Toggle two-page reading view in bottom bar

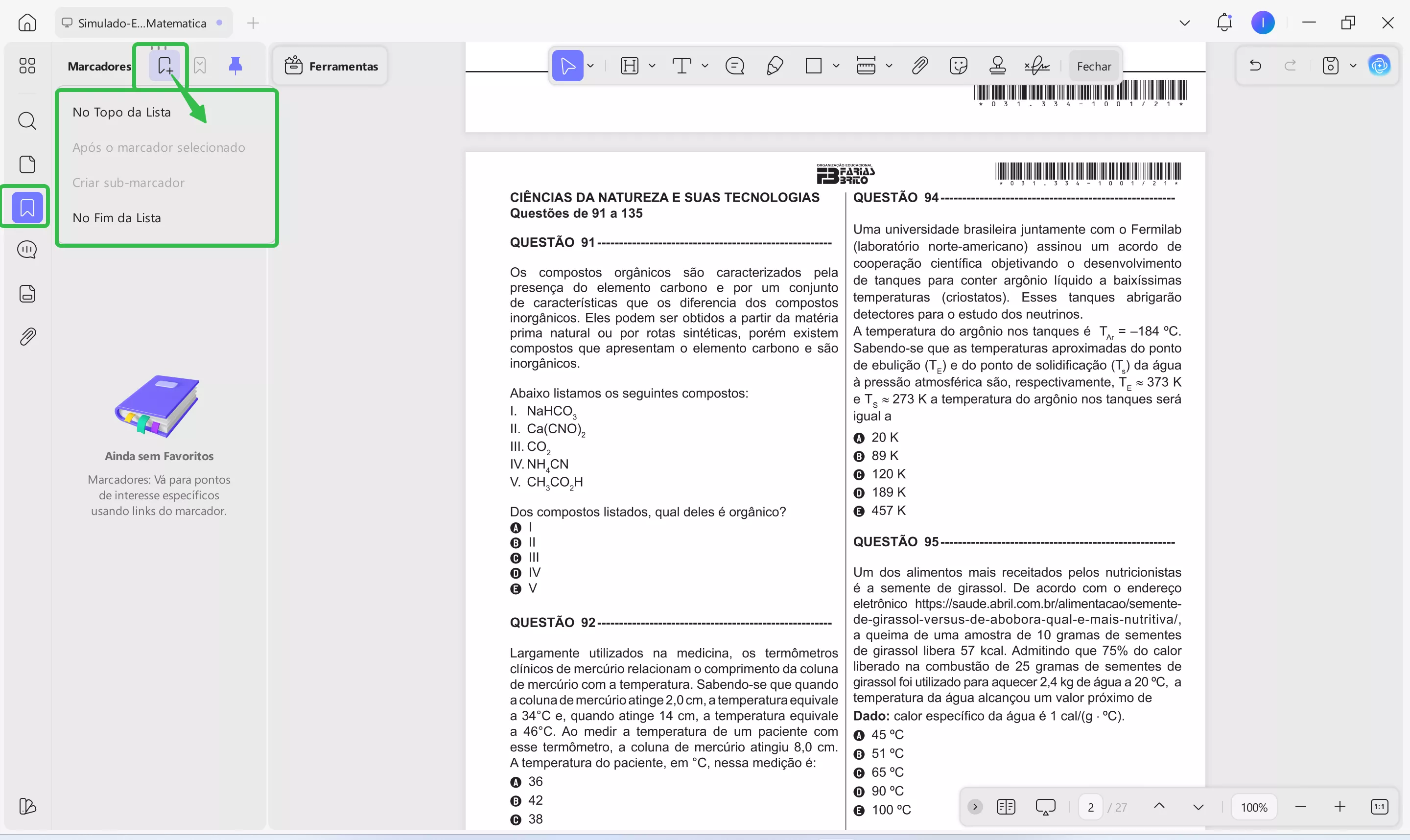coord(1006,807)
